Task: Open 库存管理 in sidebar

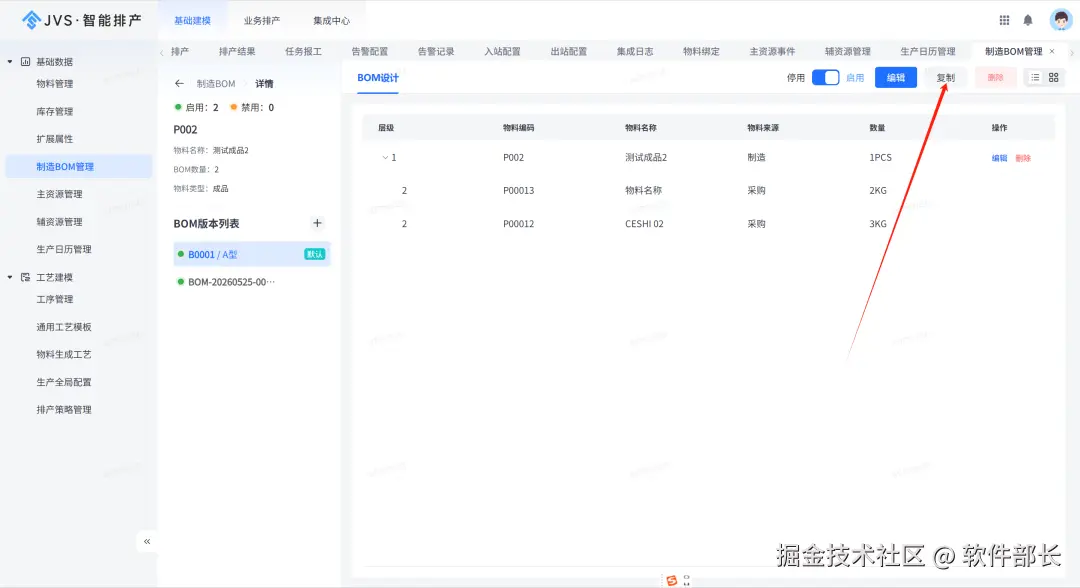Action: pyautogui.click(x=54, y=112)
